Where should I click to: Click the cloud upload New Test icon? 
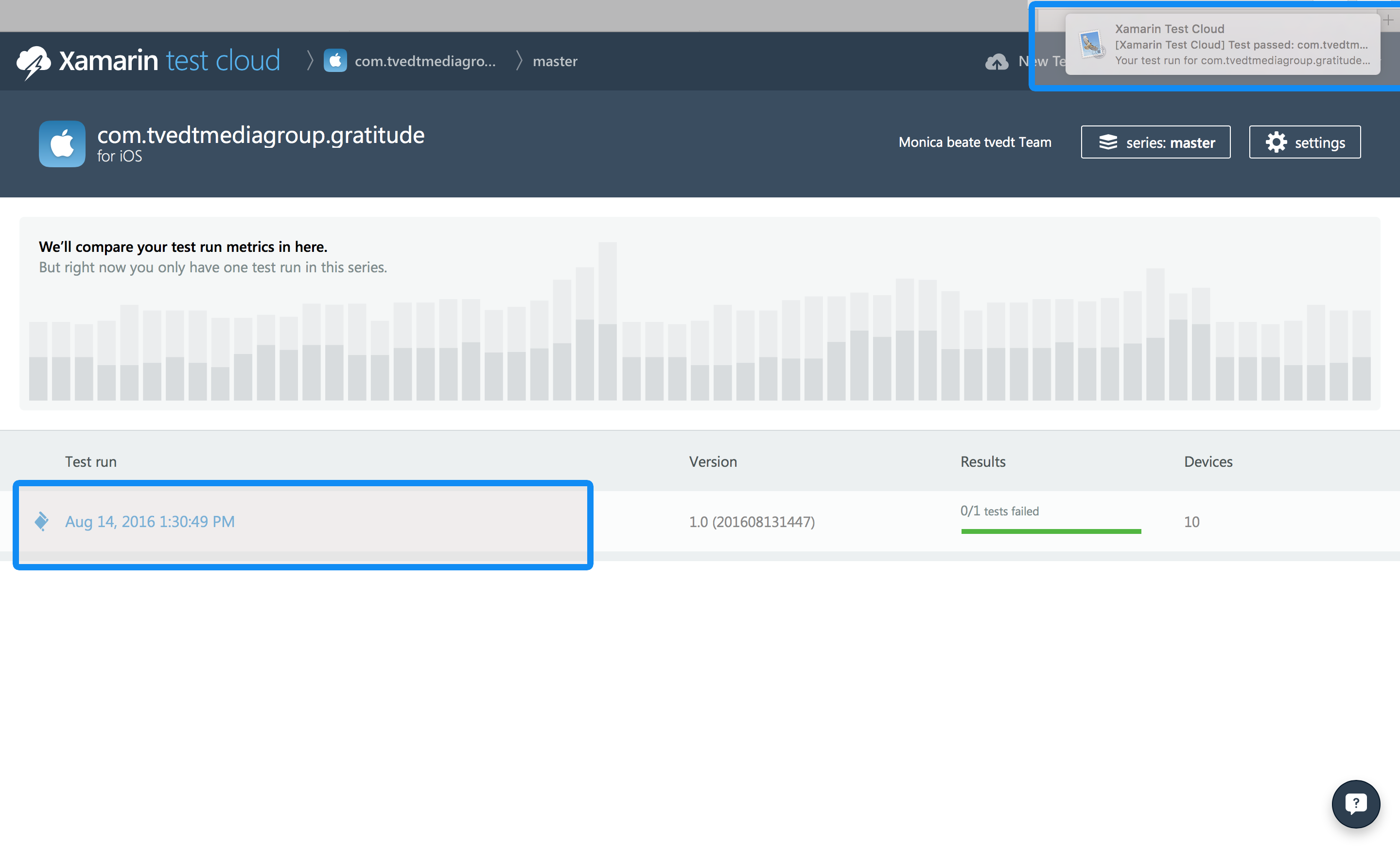(997, 61)
